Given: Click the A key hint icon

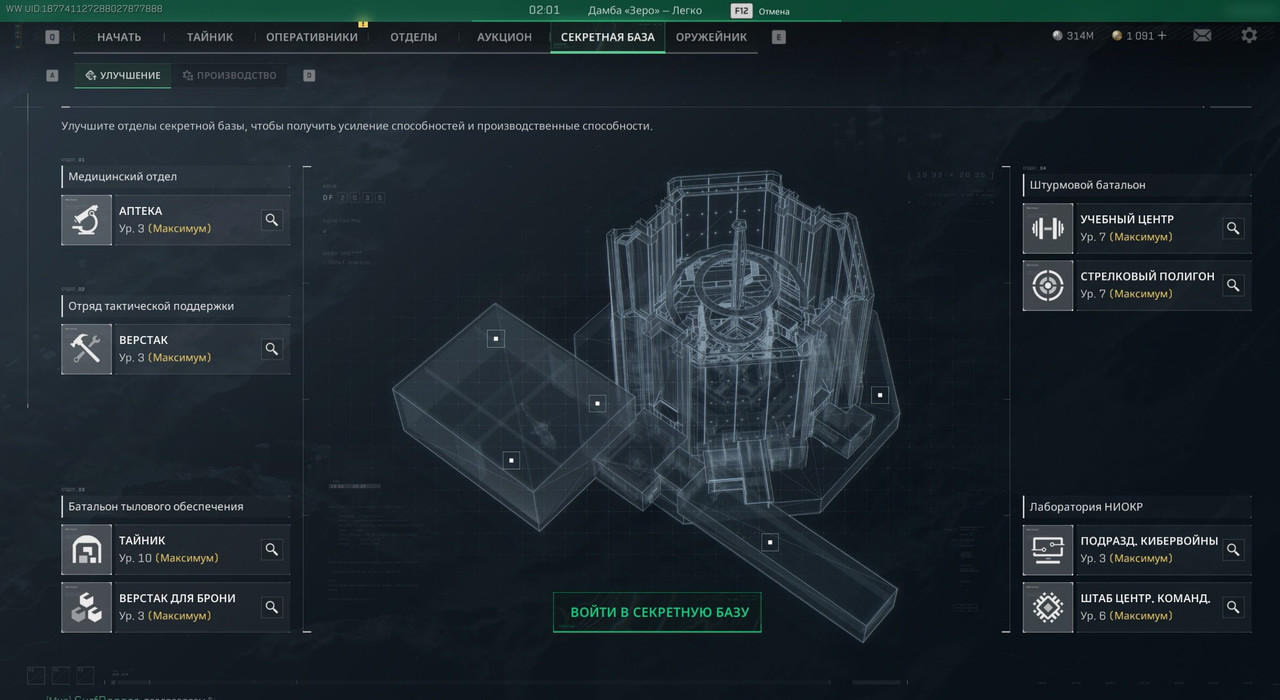Looking at the screenshot, I should click(x=52, y=75).
